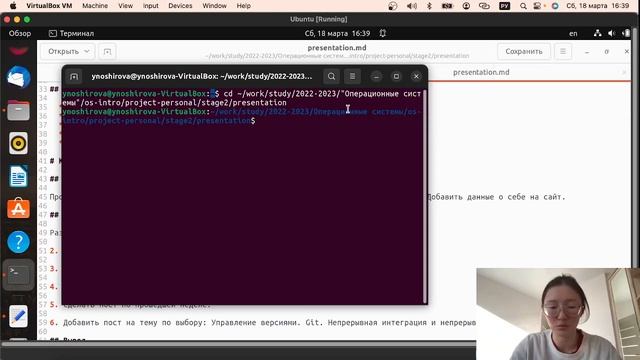This screenshot has width=640, height=360.
Task: Switch to the presentation.md tab
Action: [481, 72]
